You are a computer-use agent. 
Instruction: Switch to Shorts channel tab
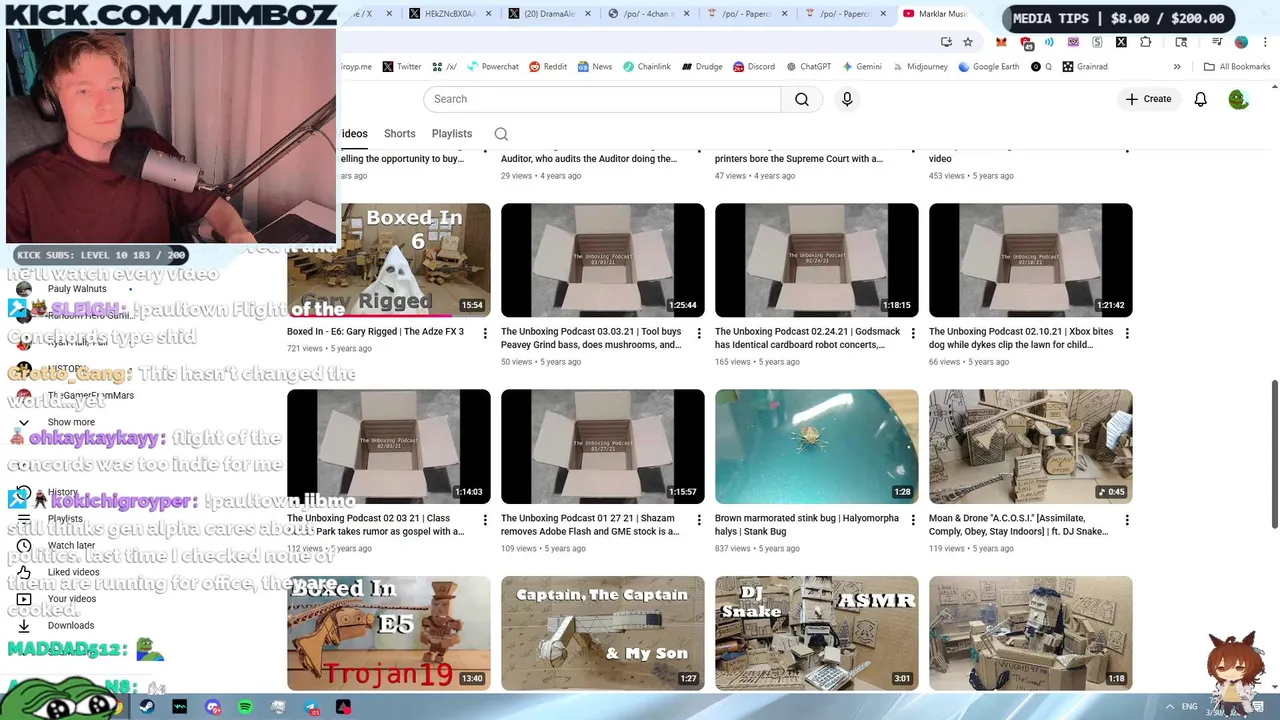[399, 134]
